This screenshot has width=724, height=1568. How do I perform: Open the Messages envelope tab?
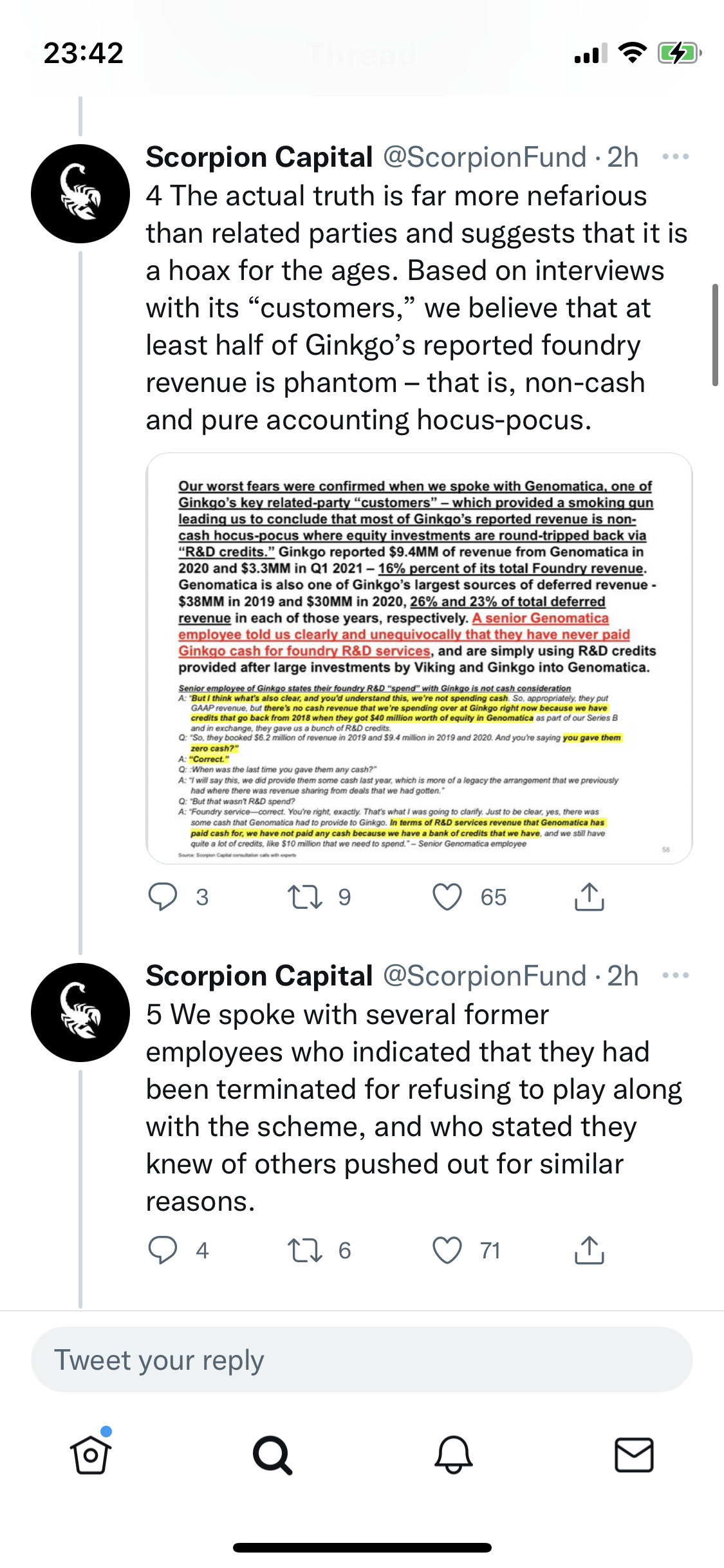(635, 1455)
